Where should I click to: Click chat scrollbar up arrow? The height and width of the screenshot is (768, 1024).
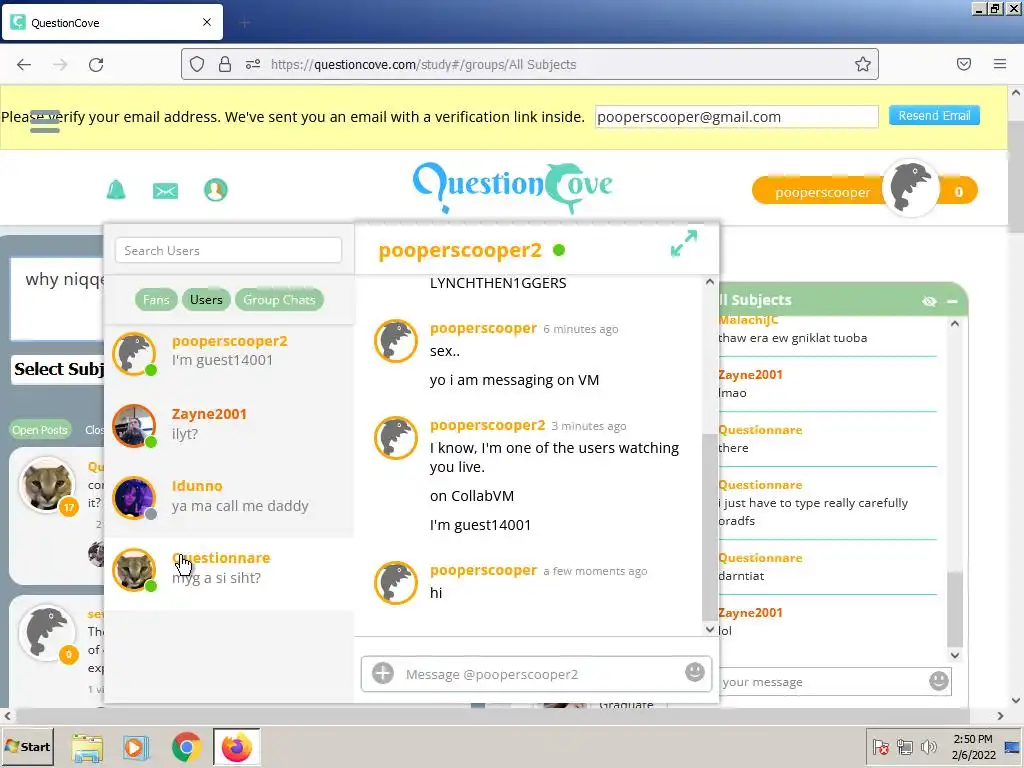pos(709,282)
